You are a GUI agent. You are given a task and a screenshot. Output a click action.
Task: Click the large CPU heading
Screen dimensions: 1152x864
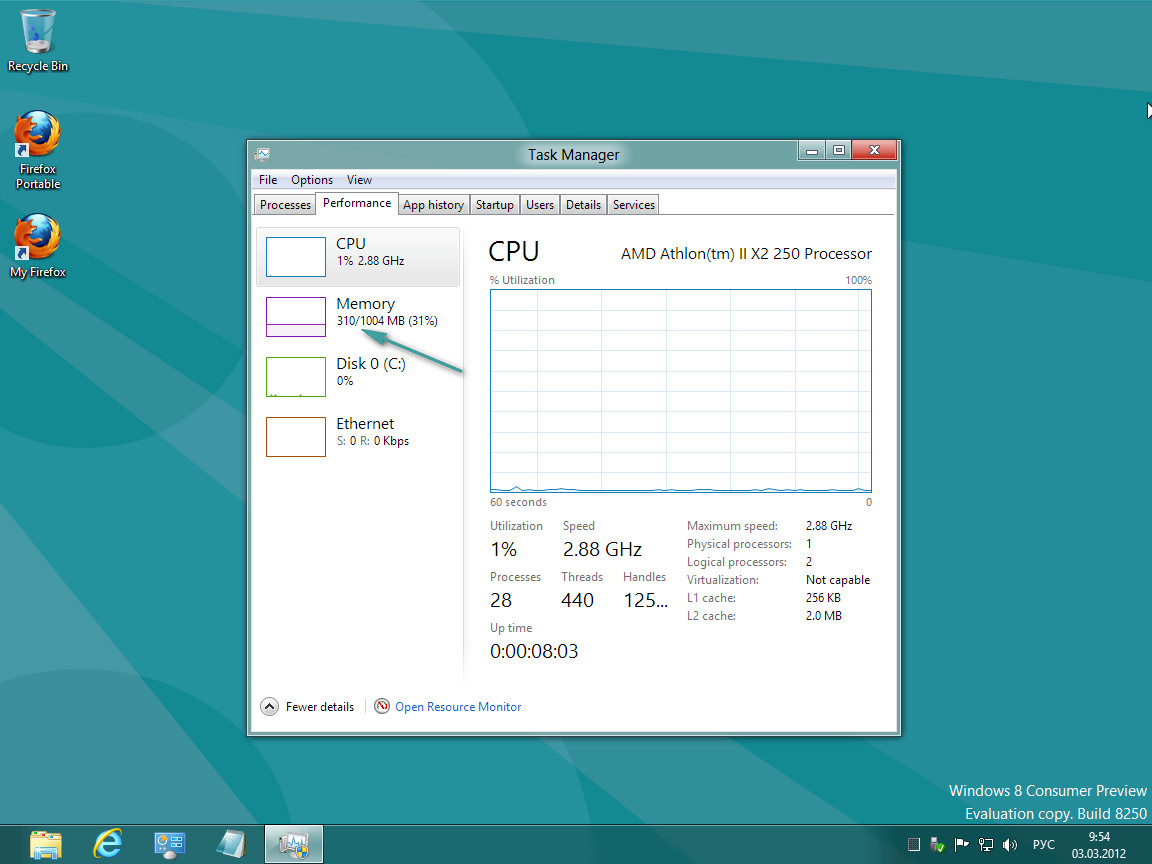(x=514, y=251)
